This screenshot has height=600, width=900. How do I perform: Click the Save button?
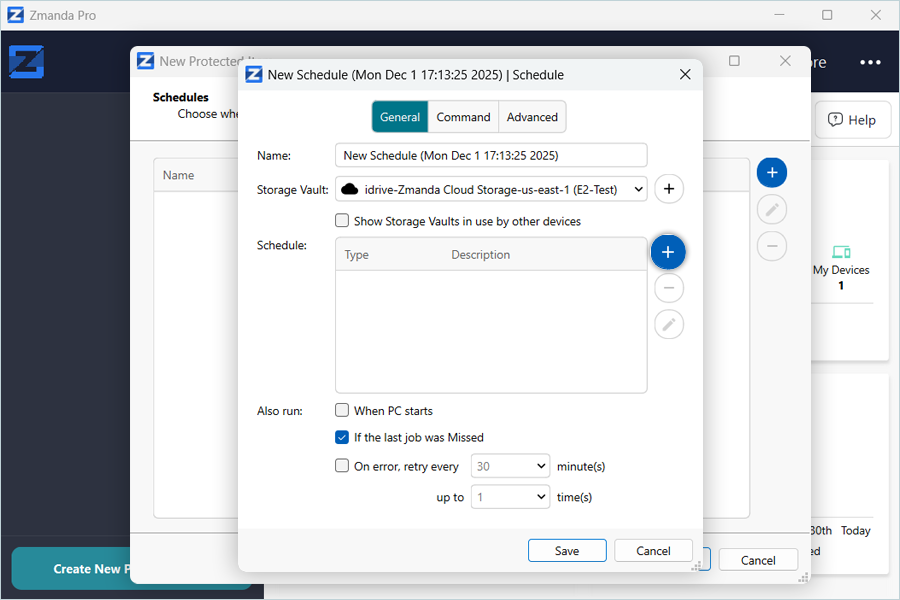[567, 551]
